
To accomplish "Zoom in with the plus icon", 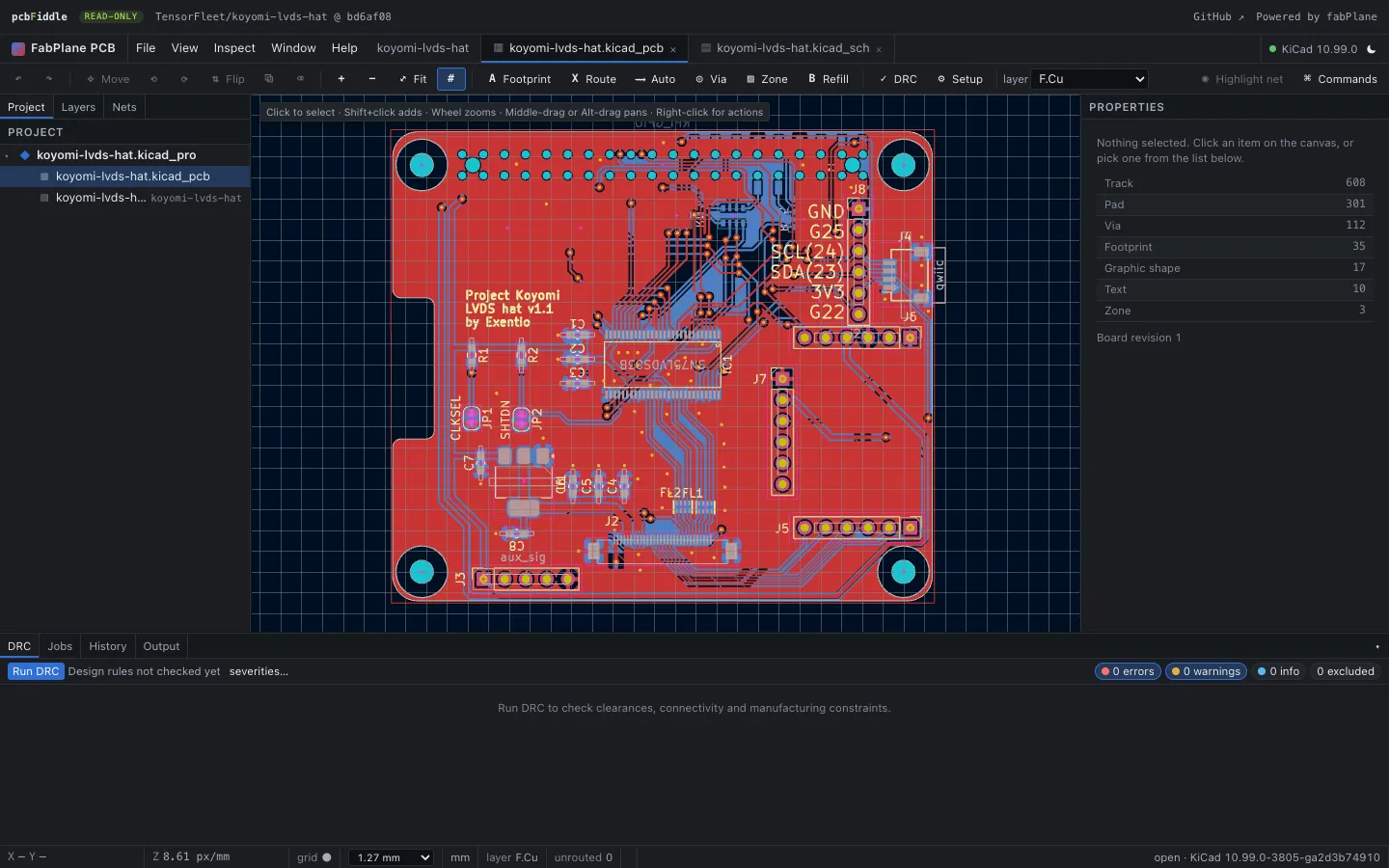I will point(341,79).
